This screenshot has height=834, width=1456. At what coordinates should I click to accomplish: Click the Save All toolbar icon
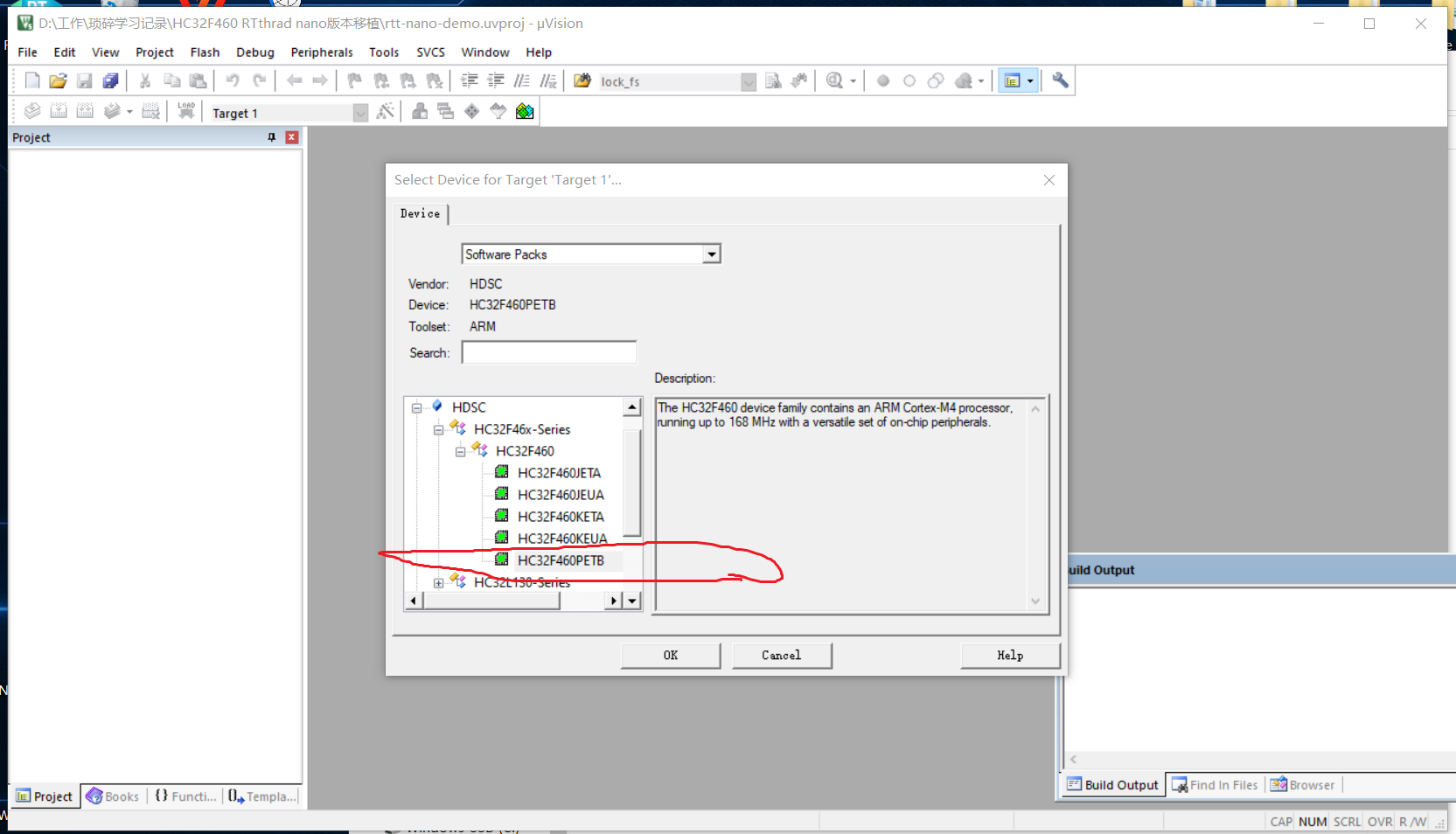click(110, 81)
